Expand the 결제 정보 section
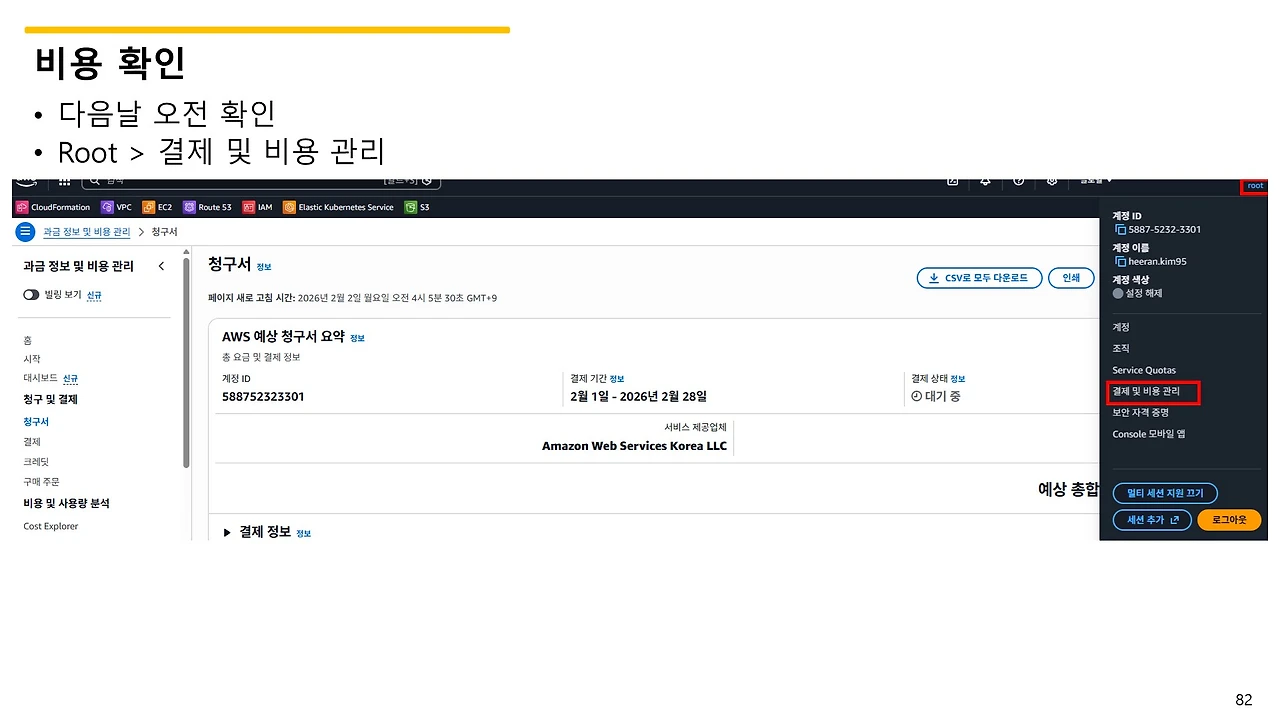Viewport: 1280px width, 720px height. pyautogui.click(x=227, y=532)
